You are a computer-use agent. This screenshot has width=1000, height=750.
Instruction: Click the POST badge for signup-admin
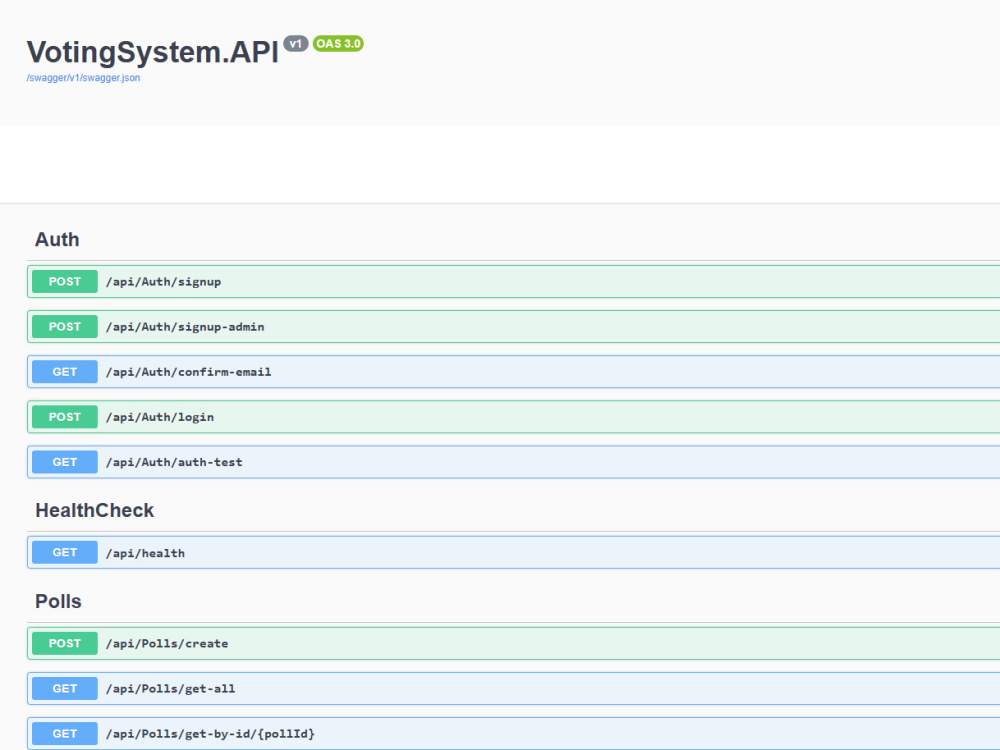point(64,327)
